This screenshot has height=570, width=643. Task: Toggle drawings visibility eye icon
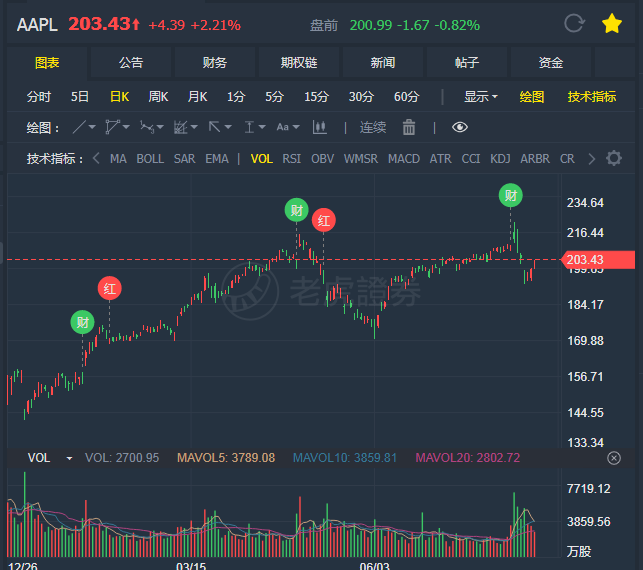click(x=460, y=127)
